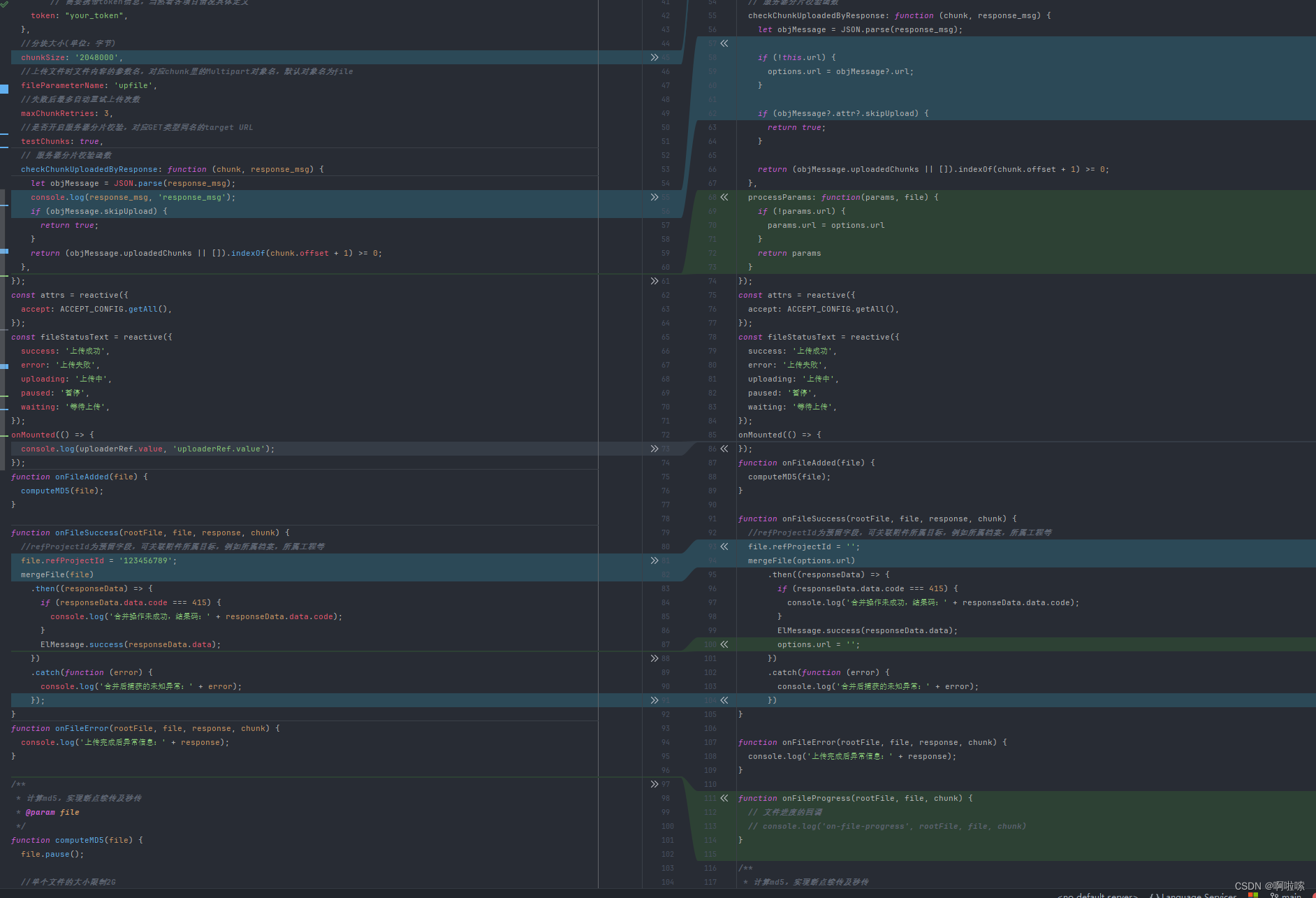Apply right processParams function block to left
The image size is (1316, 898).
[x=724, y=197]
